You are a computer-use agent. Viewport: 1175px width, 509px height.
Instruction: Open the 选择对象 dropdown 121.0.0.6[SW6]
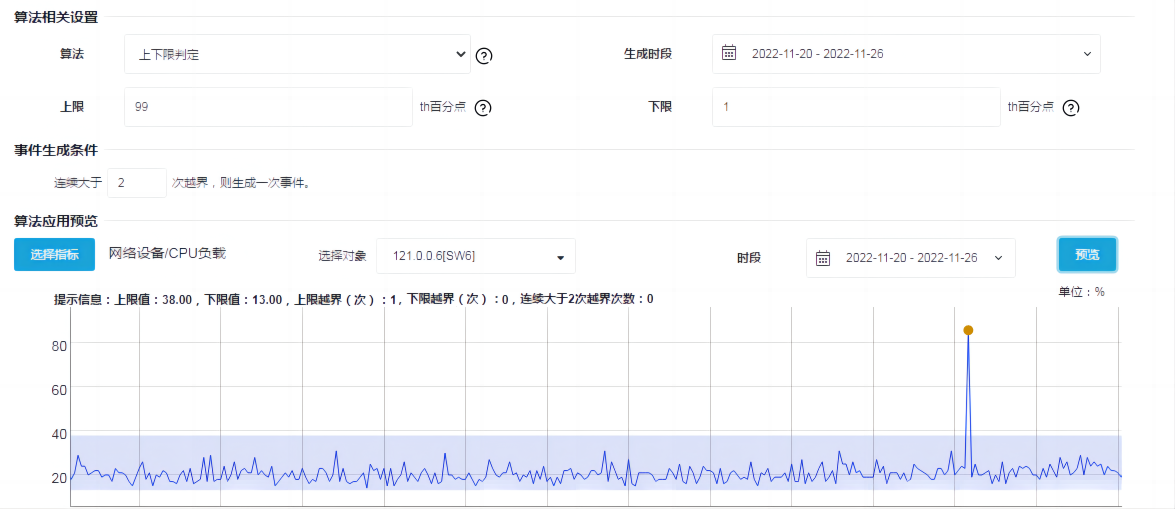click(475, 257)
